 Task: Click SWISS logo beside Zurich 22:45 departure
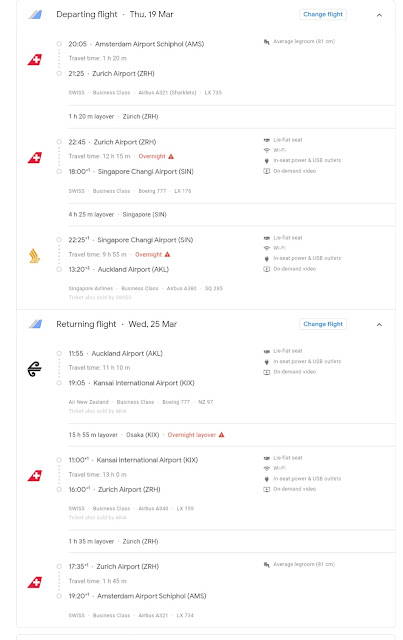35,158
